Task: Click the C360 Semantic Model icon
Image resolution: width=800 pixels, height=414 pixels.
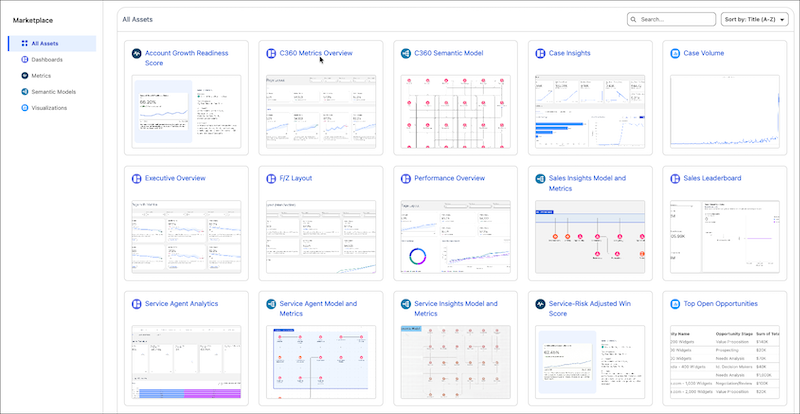Action: click(406, 53)
